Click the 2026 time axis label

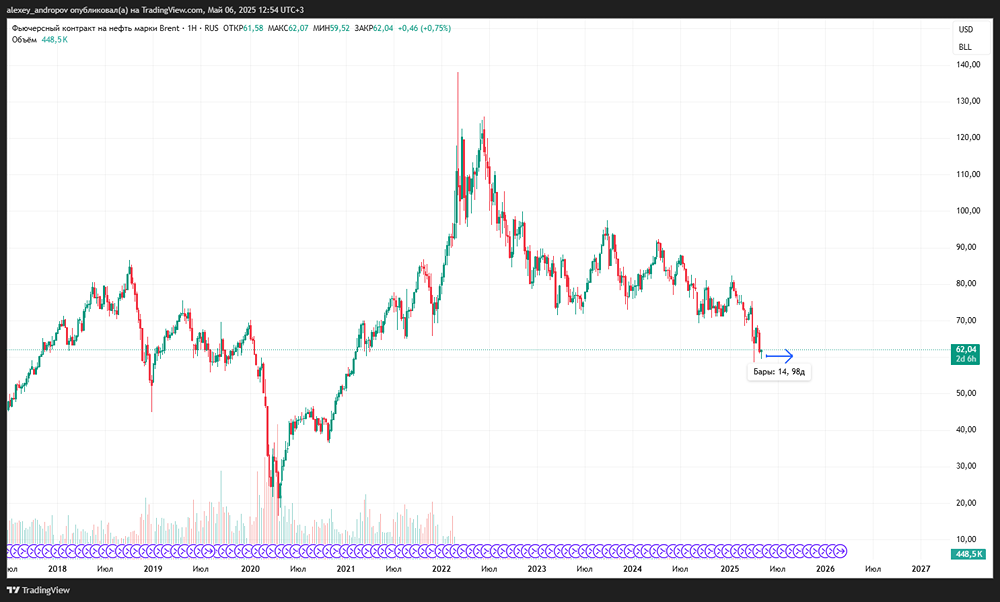825,569
